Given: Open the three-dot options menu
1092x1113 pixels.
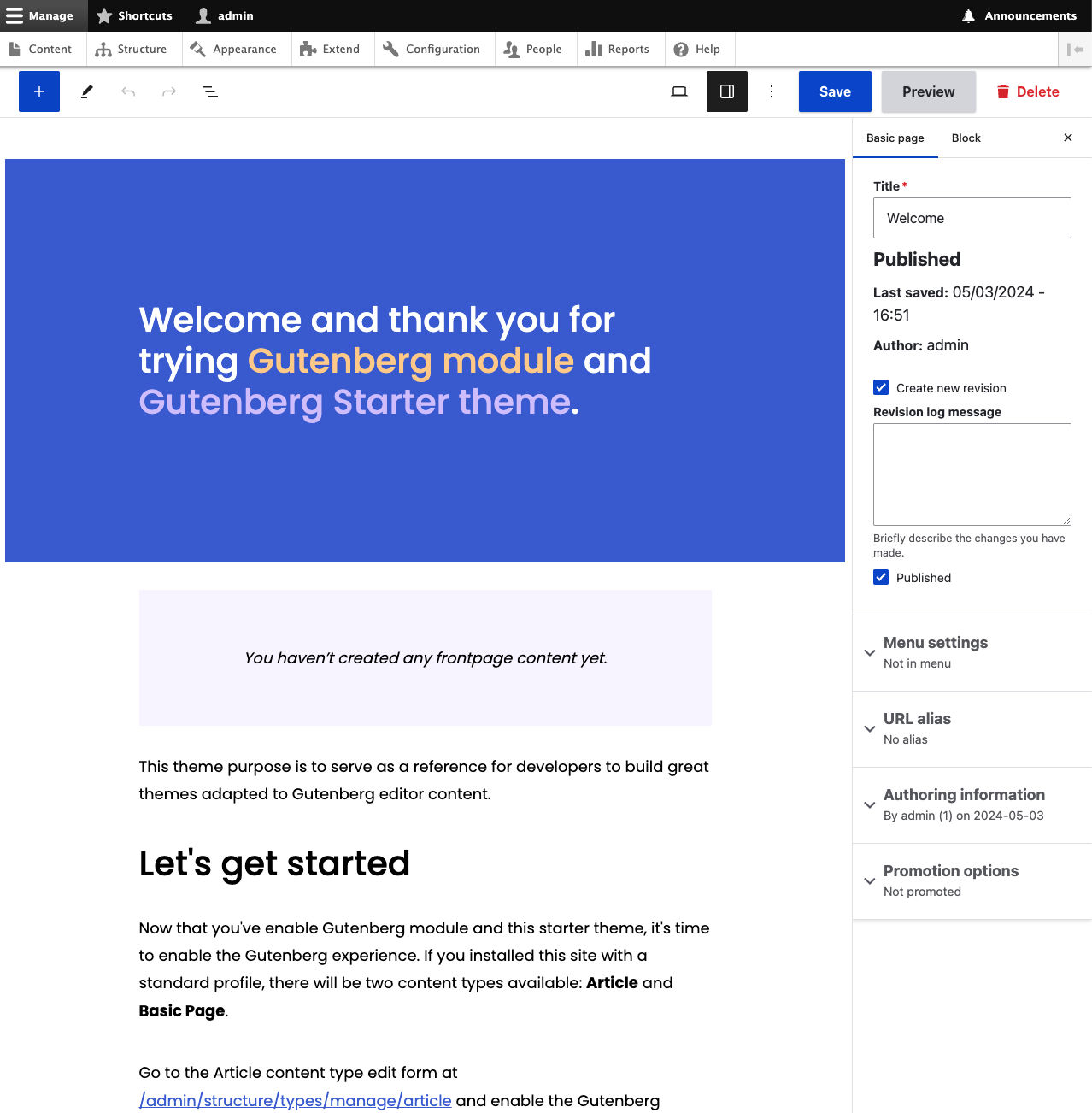Looking at the screenshot, I should coord(771,91).
